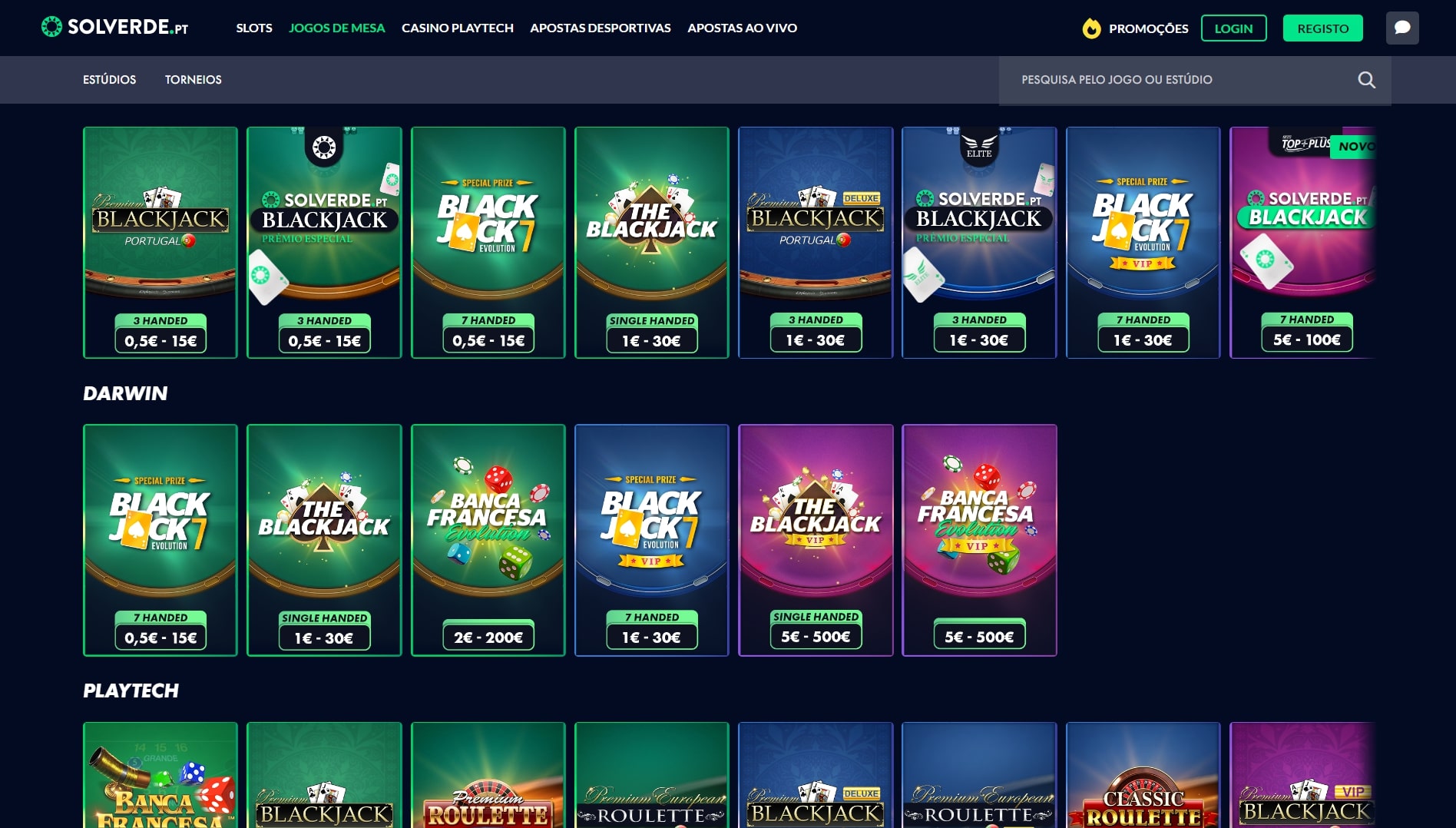This screenshot has width=1456, height=828.
Task: Open the new Top+Plus Solverde Blackjack game
Action: [x=1303, y=243]
